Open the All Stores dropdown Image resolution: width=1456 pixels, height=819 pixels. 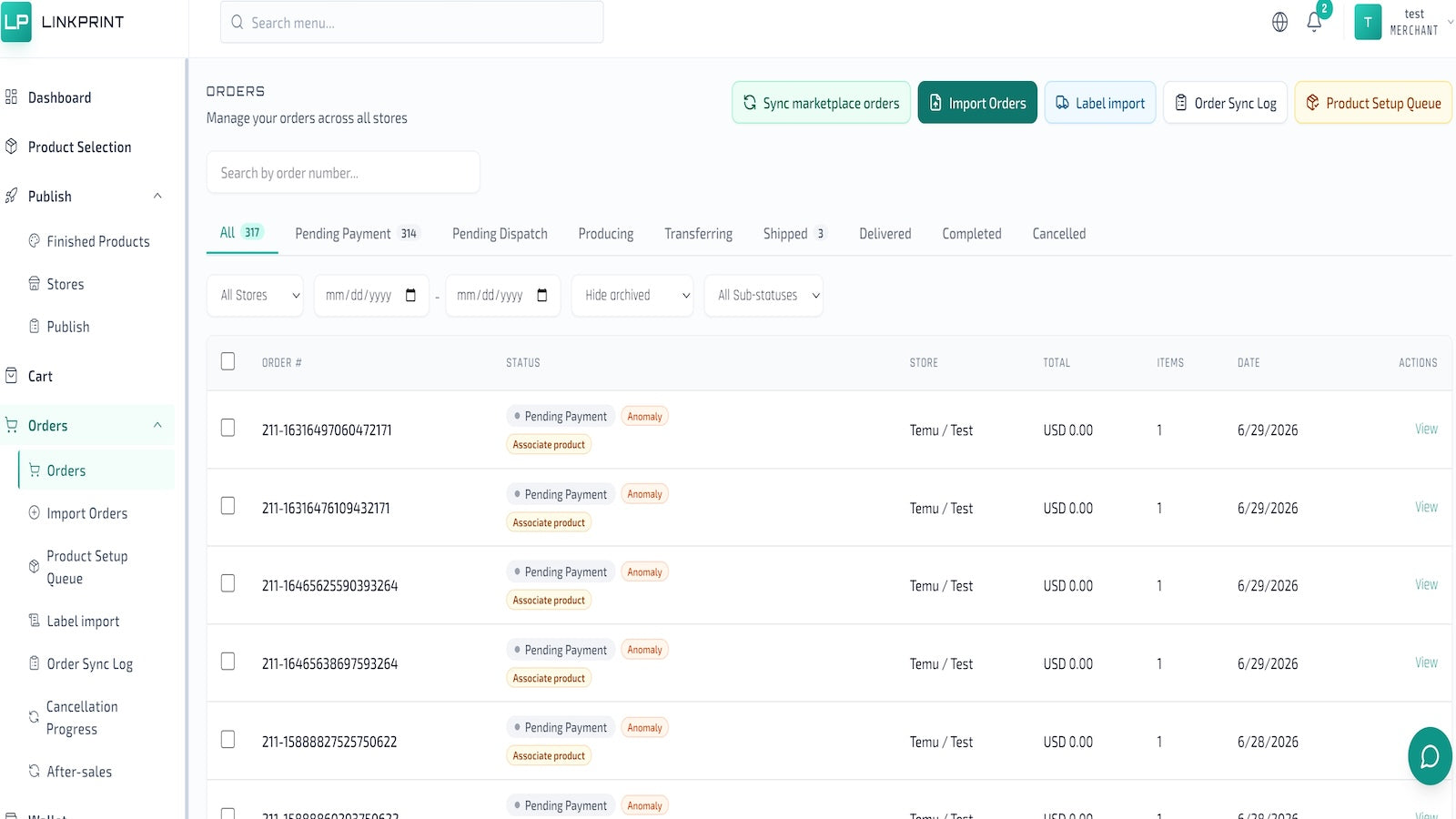pos(256,296)
